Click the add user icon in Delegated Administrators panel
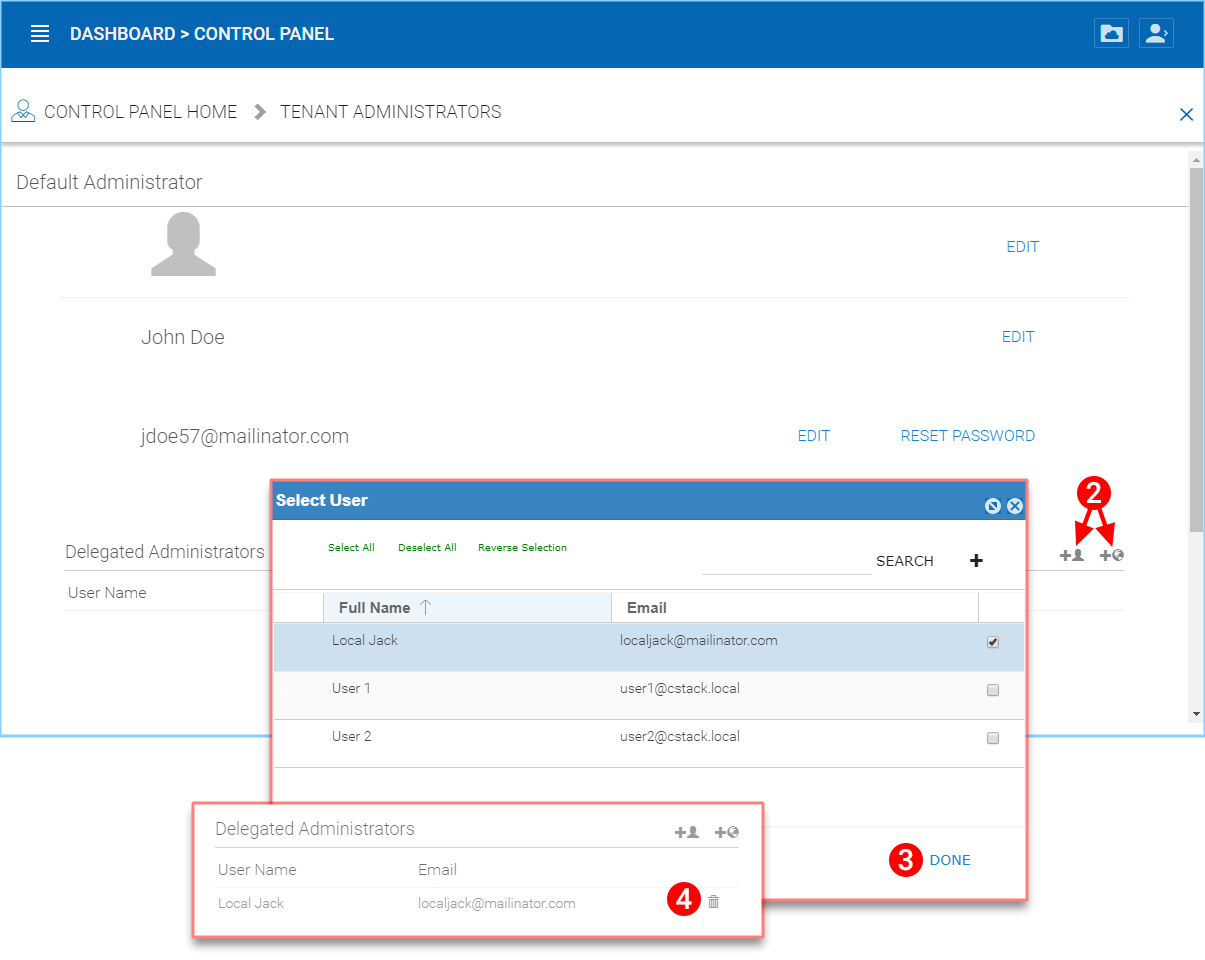The image size is (1205, 960). click(687, 831)
